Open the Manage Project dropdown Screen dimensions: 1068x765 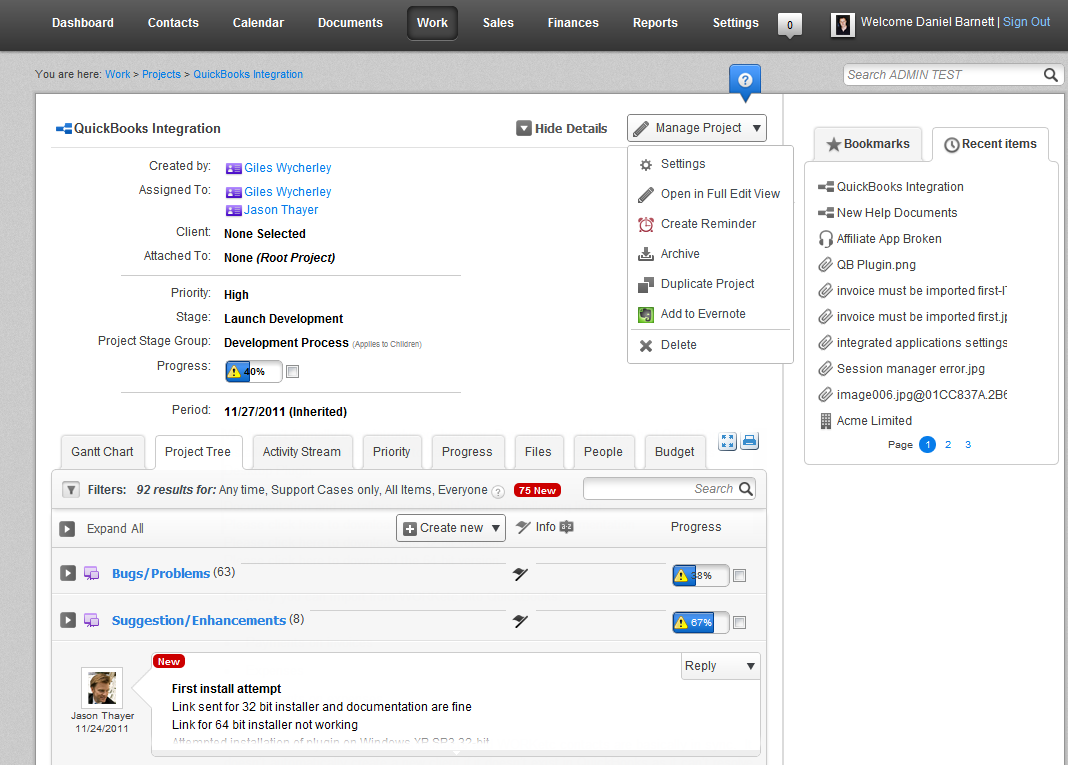point(697,128)
